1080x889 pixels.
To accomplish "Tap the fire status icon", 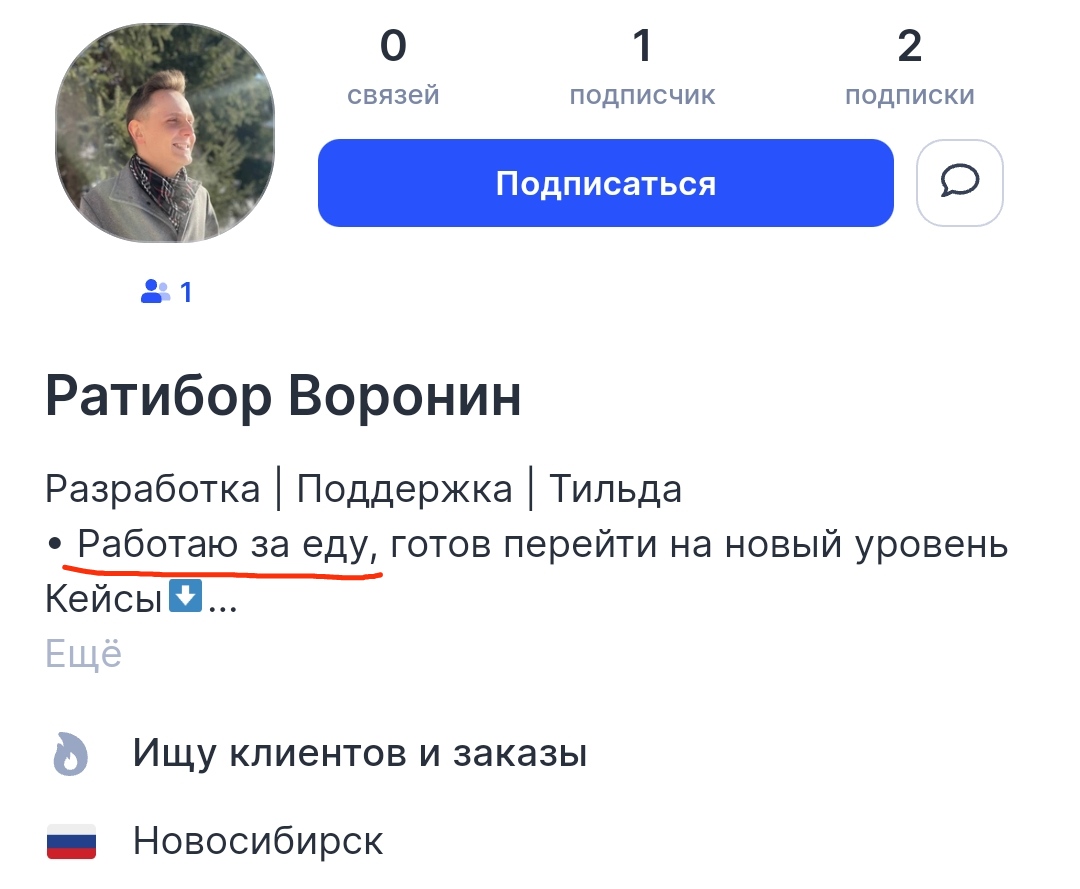I will point(71,755).
